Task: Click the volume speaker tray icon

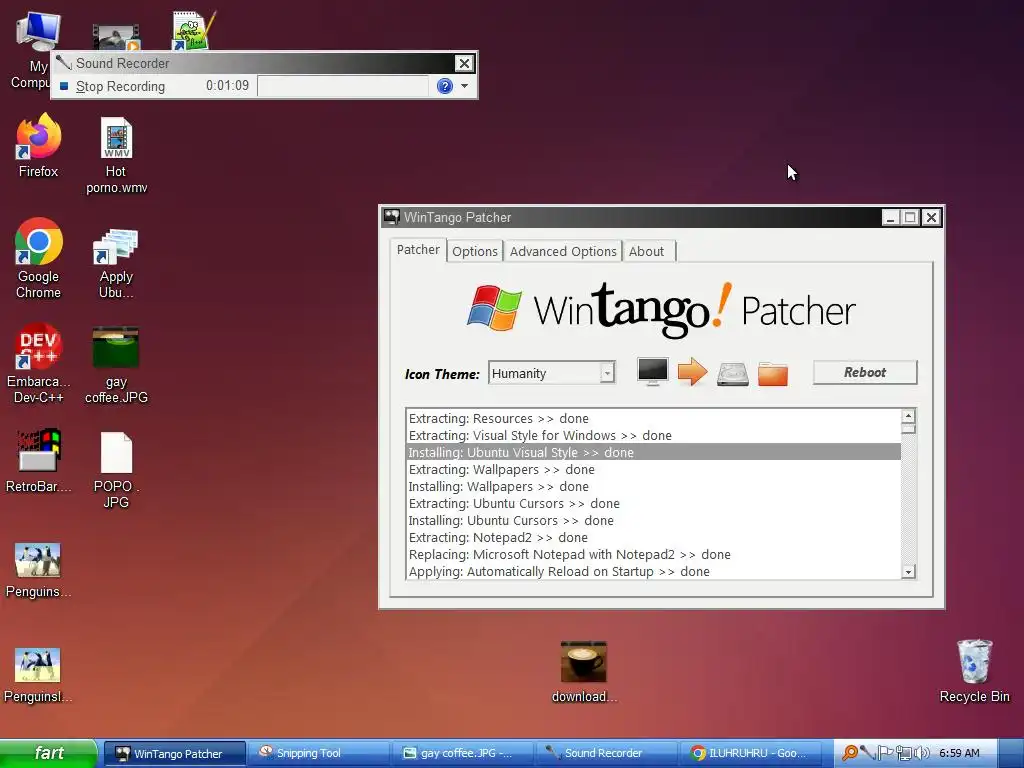Action: point(921,753)
